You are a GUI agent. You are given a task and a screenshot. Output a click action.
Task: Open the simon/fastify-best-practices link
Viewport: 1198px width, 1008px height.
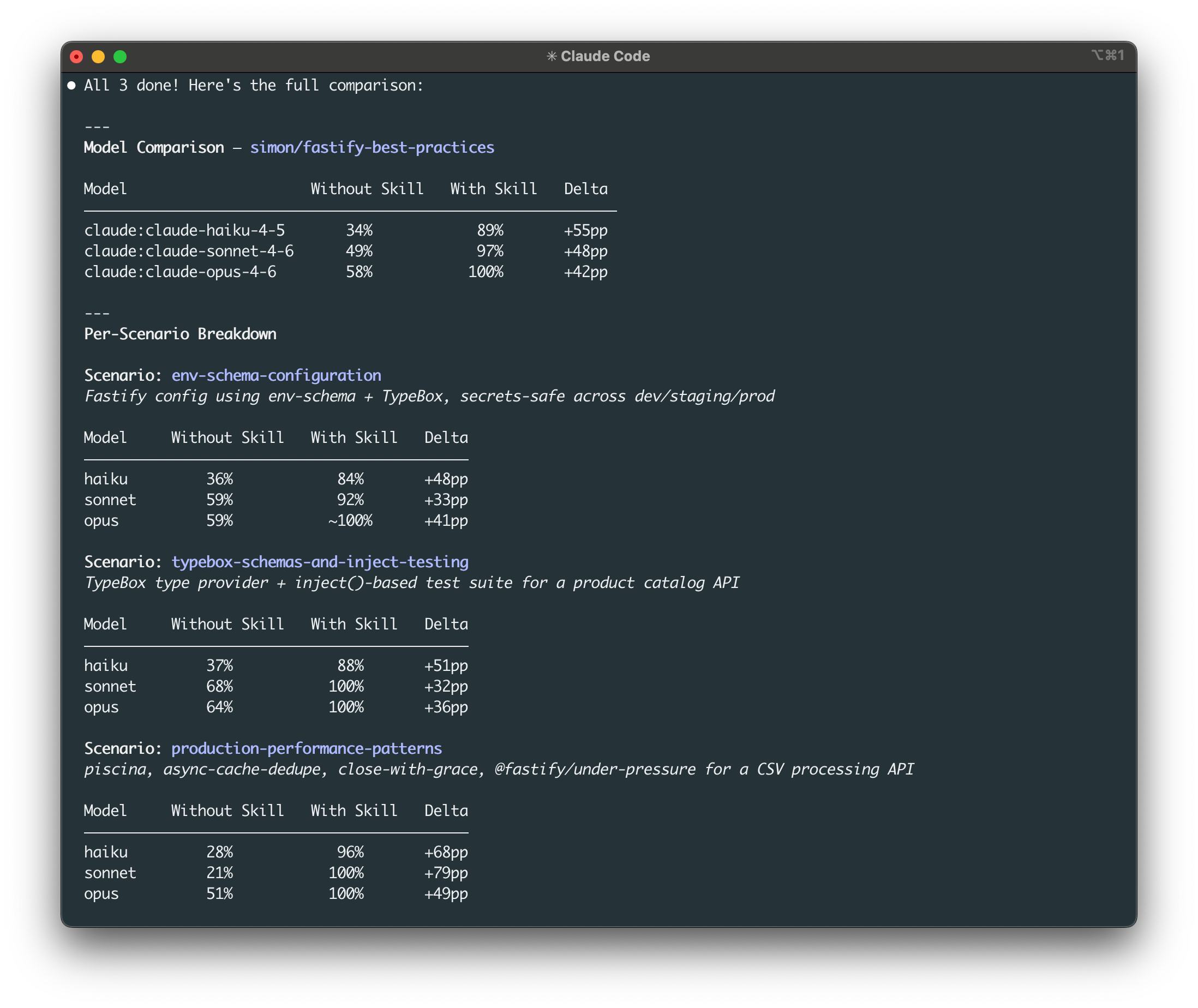tap(372, 147)
